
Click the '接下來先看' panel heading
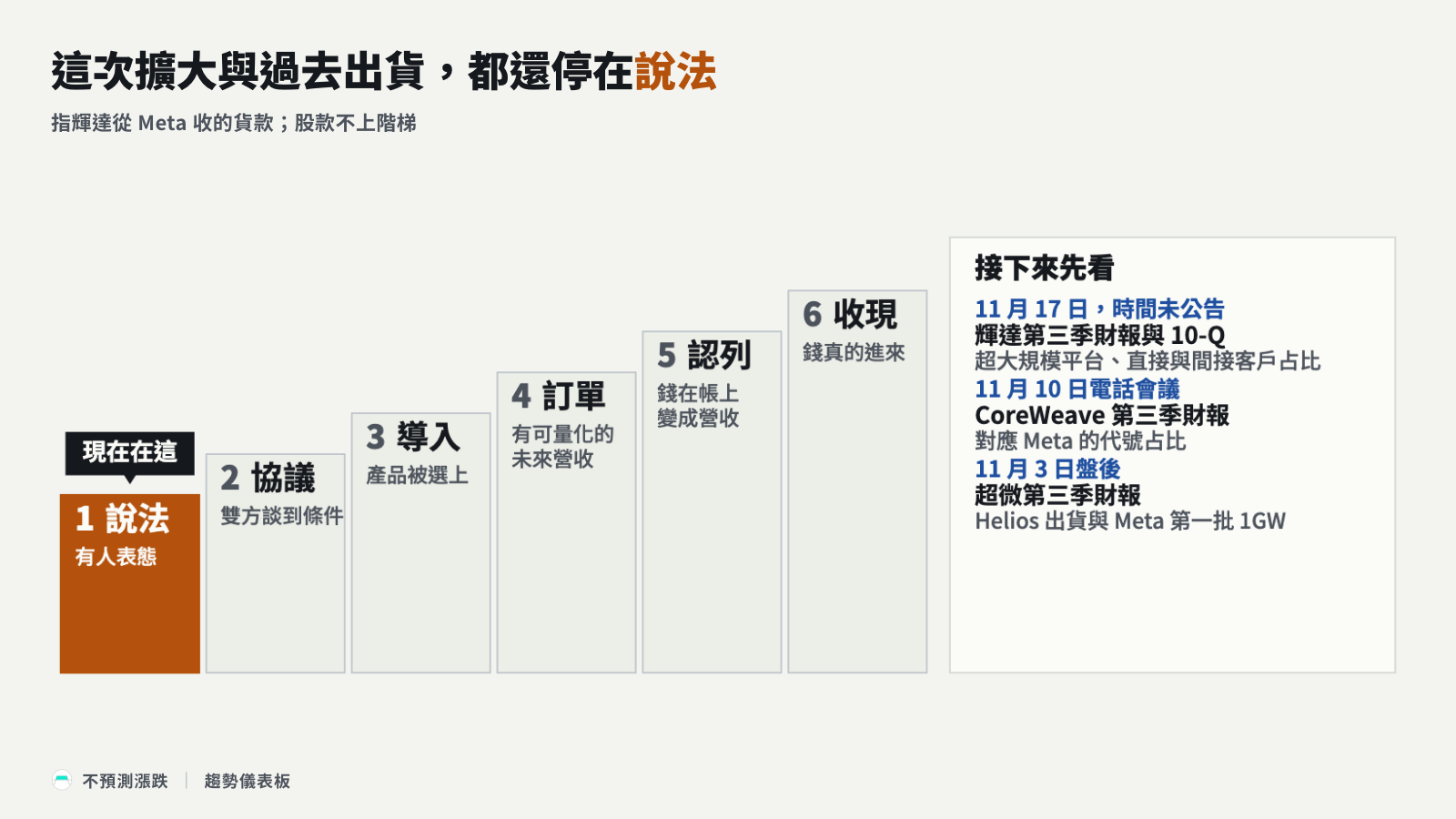coord(1045,268)
